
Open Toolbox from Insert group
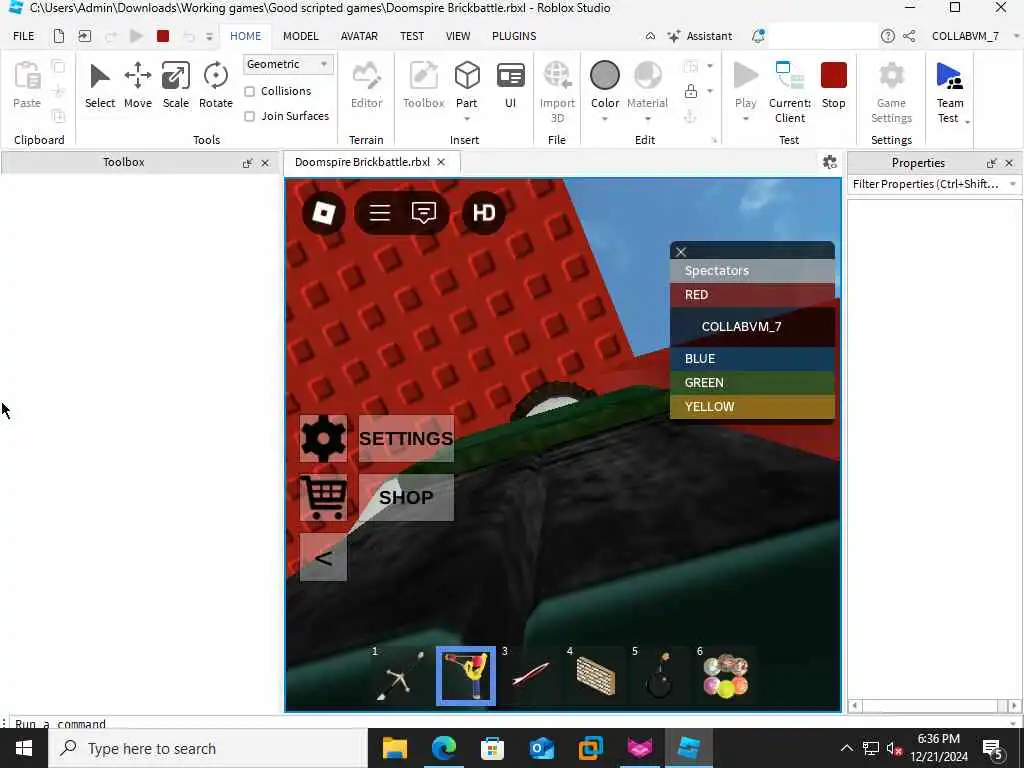[x=423, y=85]
